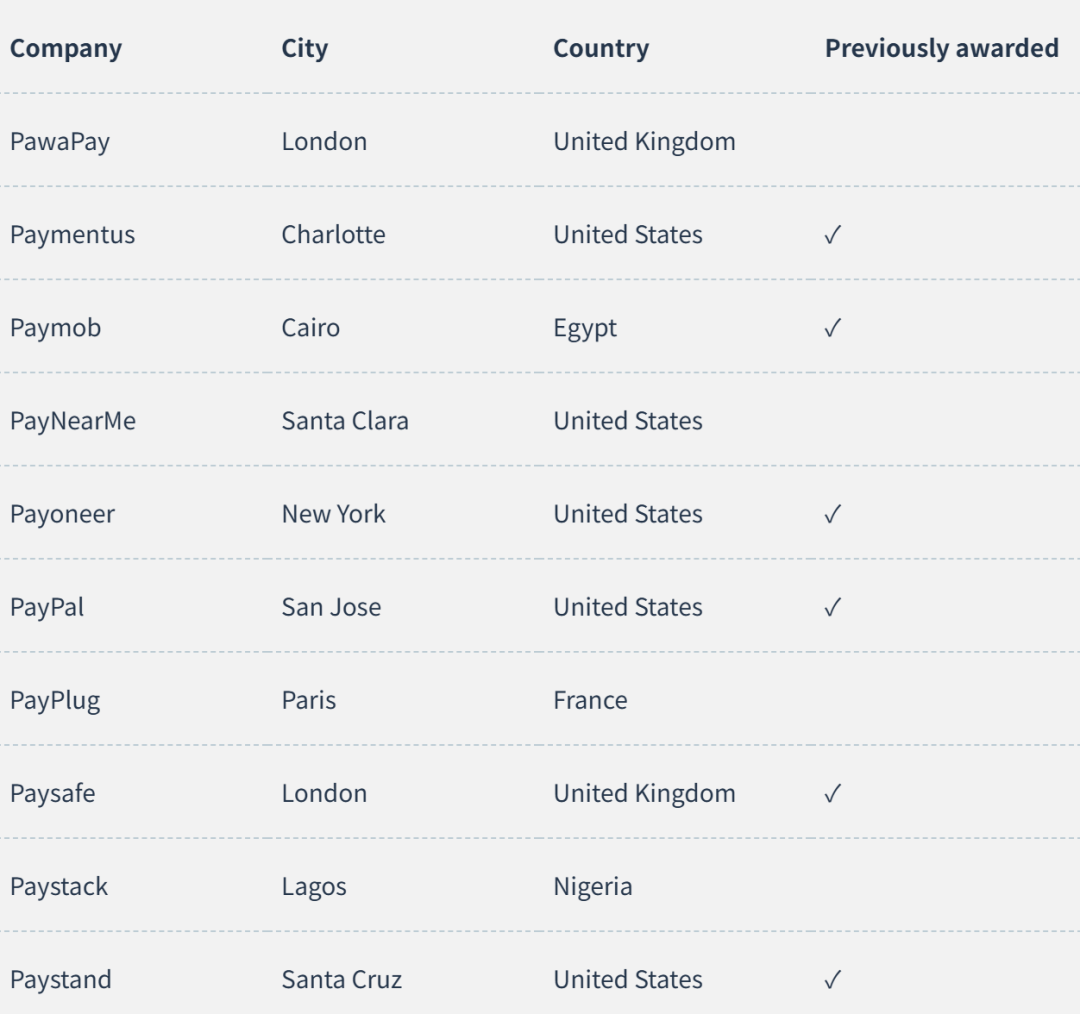Sort by the City column header
Image resolution: width=1080 pixels, height=1014 pixels.
[304, 49]
